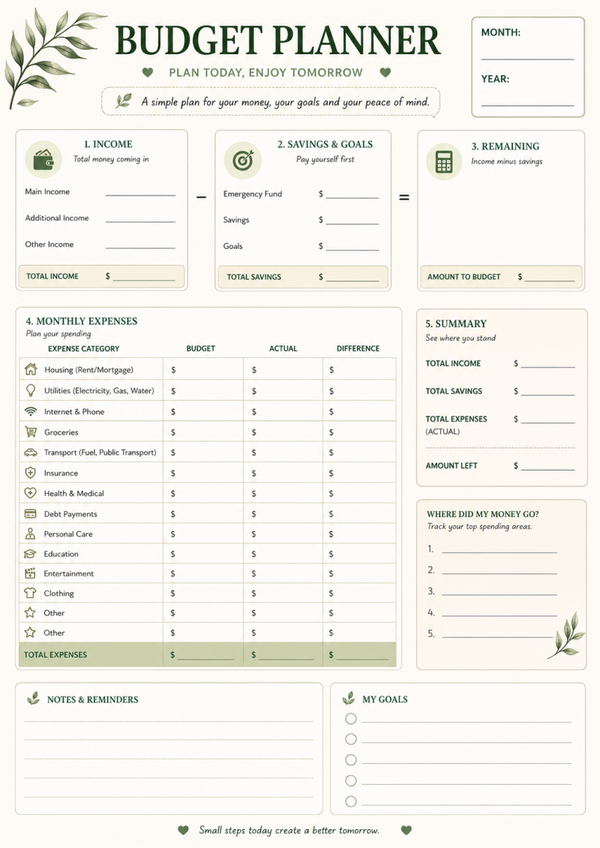Click the 'Small steps today create a better tomorrow.' footer

tap(289, 830)
